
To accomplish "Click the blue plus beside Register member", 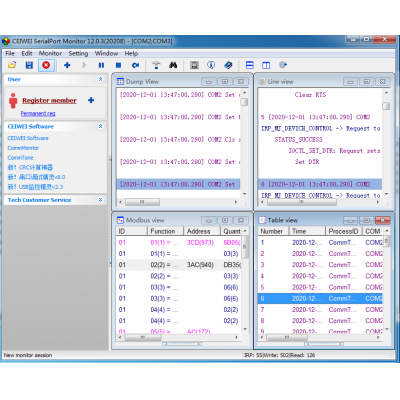I will coord(91,100).
